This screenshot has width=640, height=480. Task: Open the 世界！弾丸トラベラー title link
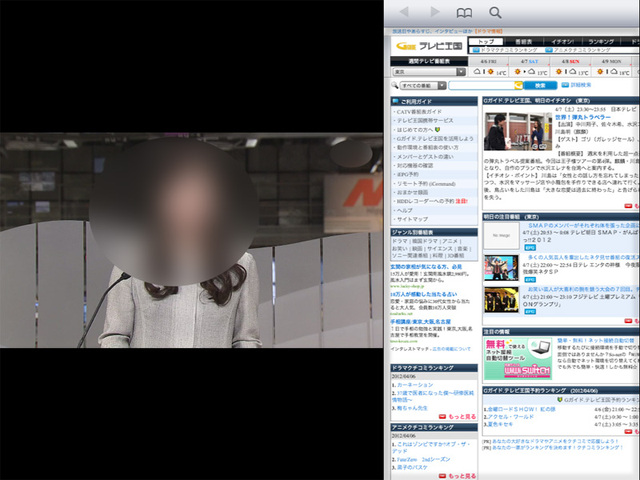582,117
